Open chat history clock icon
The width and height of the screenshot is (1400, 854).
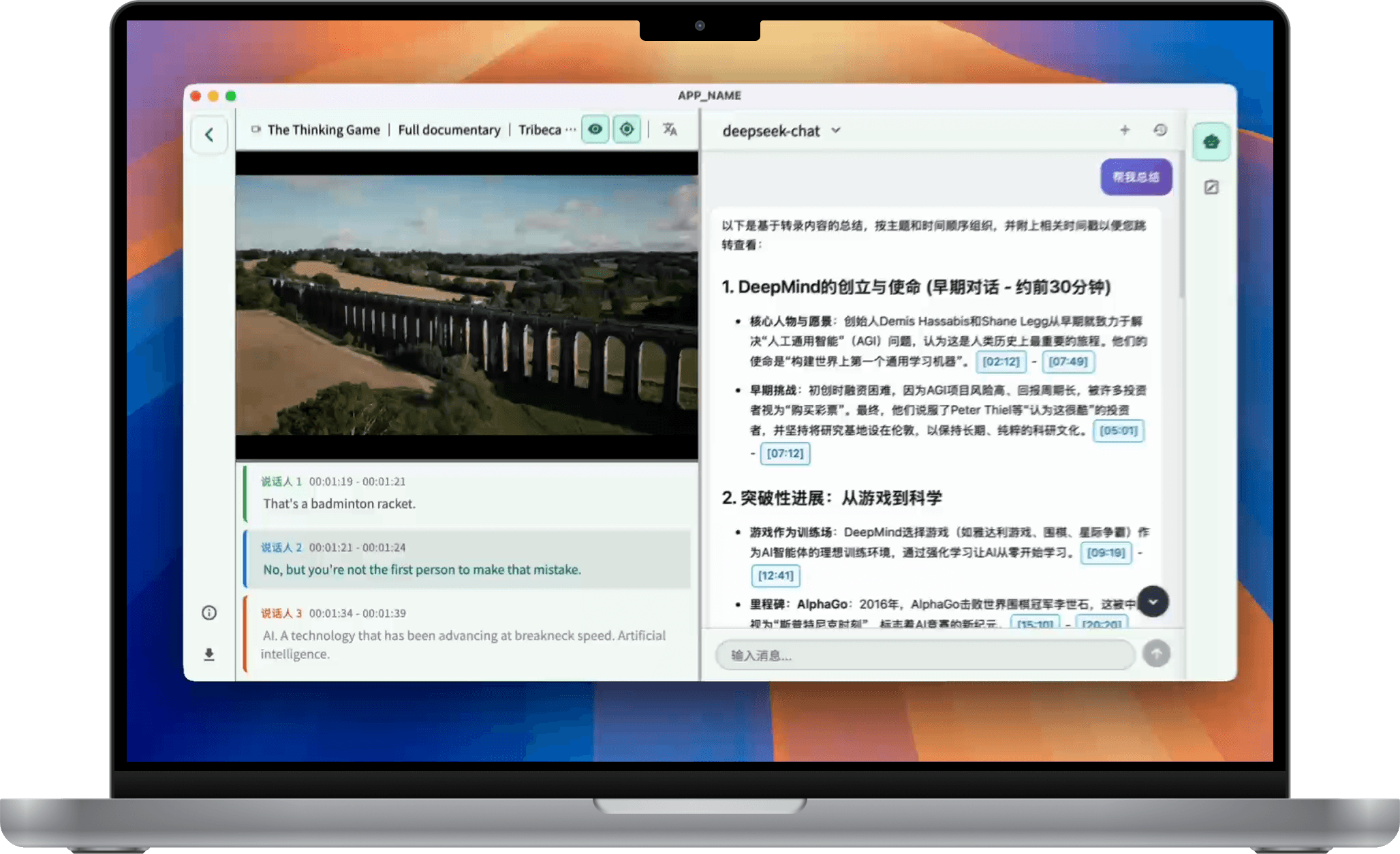tap(1160, 130)
